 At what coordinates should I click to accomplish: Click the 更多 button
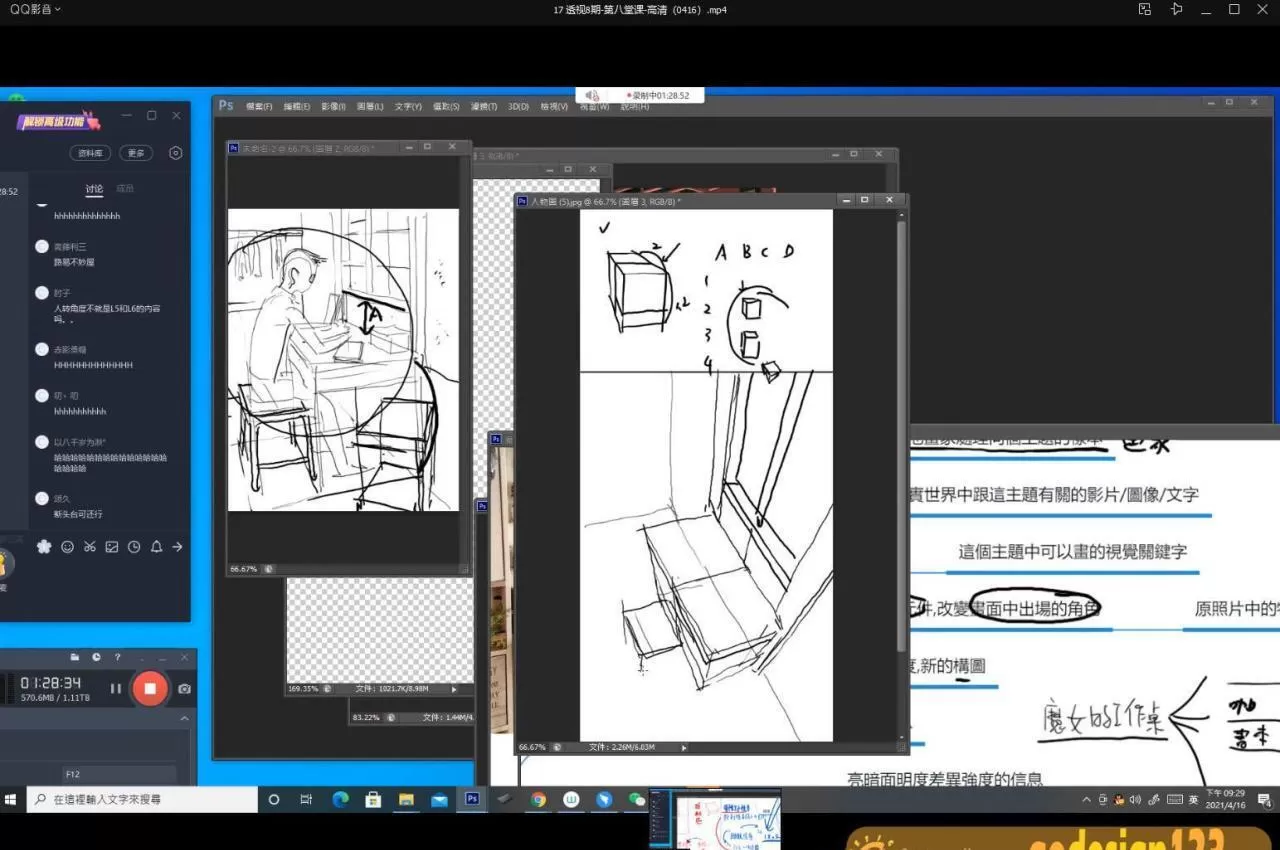pyautogui.click(x=136, y=153)
